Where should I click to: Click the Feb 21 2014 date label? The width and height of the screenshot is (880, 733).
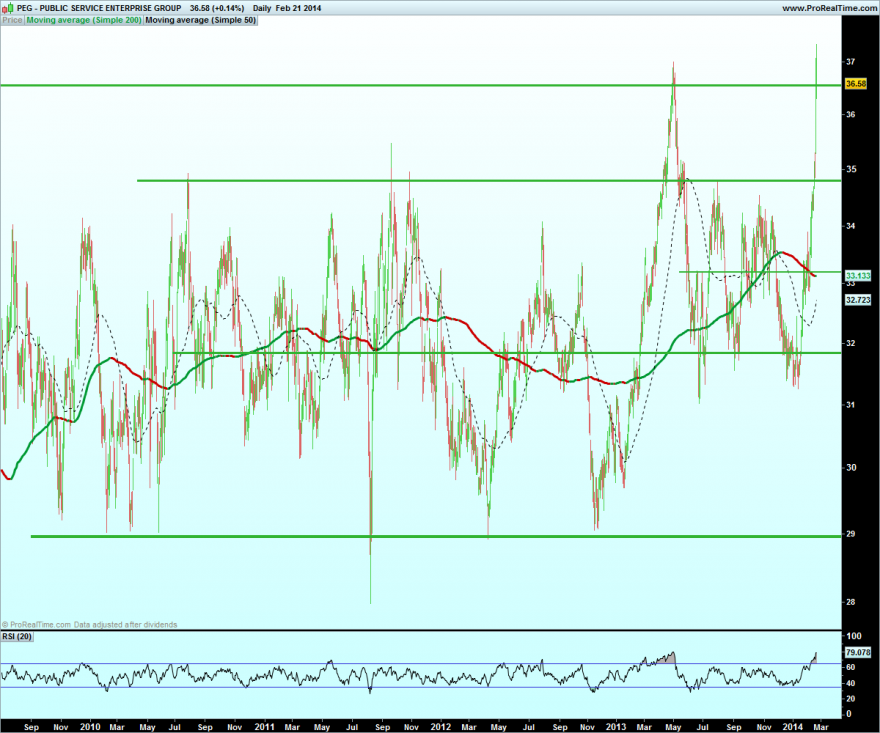pos(298,8)
